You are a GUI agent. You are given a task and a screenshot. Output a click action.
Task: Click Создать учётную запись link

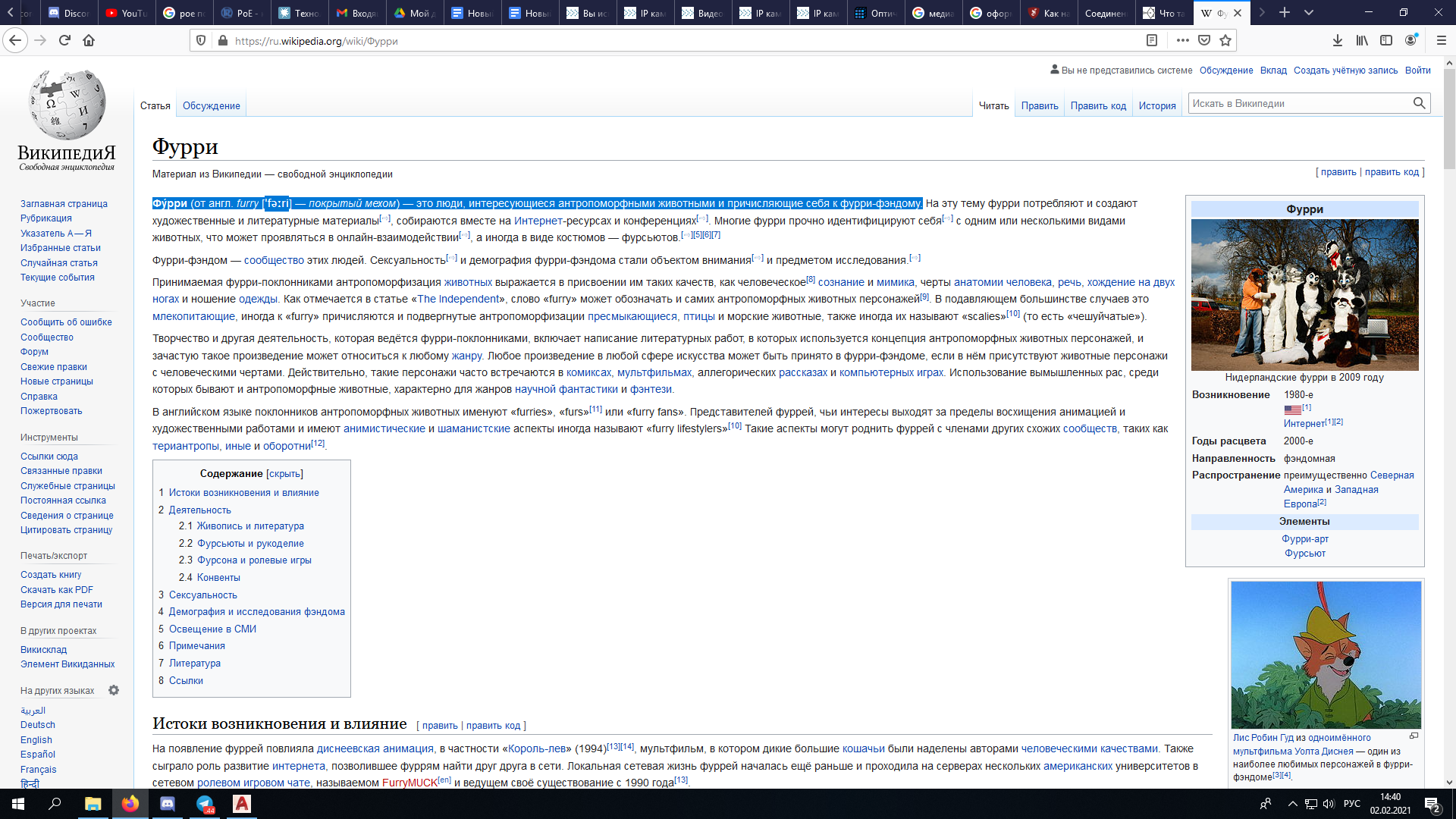[x=1345, y=71]
